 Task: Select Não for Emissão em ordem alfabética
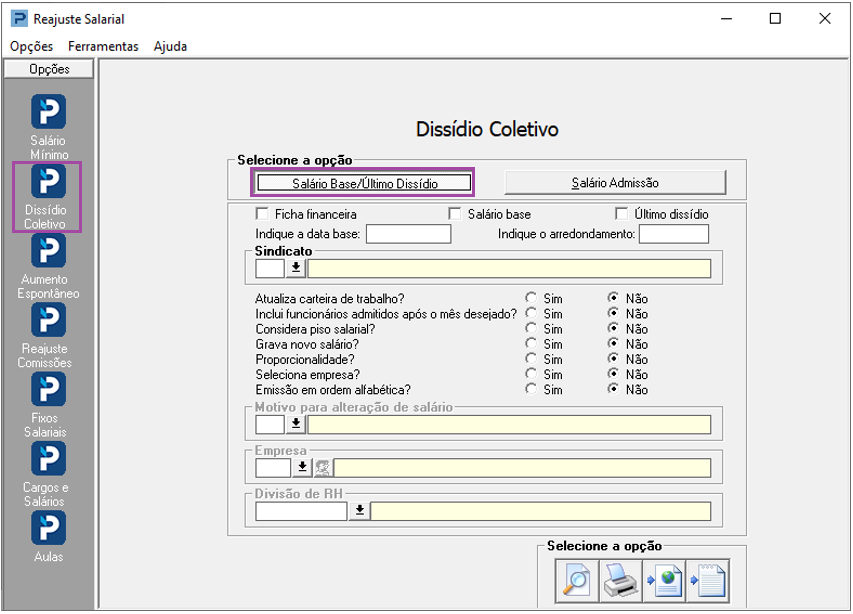click(613, 389)
